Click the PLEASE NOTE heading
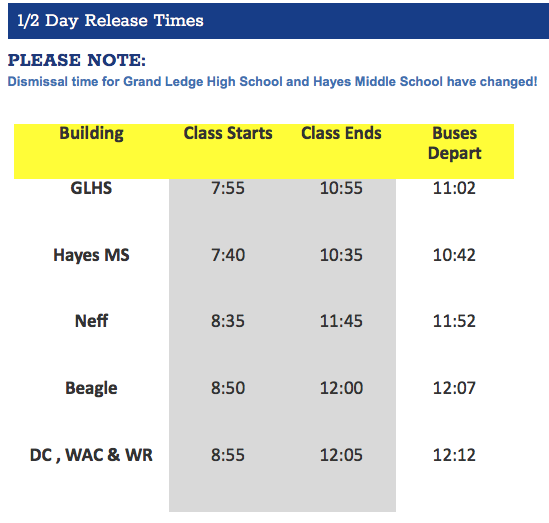 click(x=77, y=60)
